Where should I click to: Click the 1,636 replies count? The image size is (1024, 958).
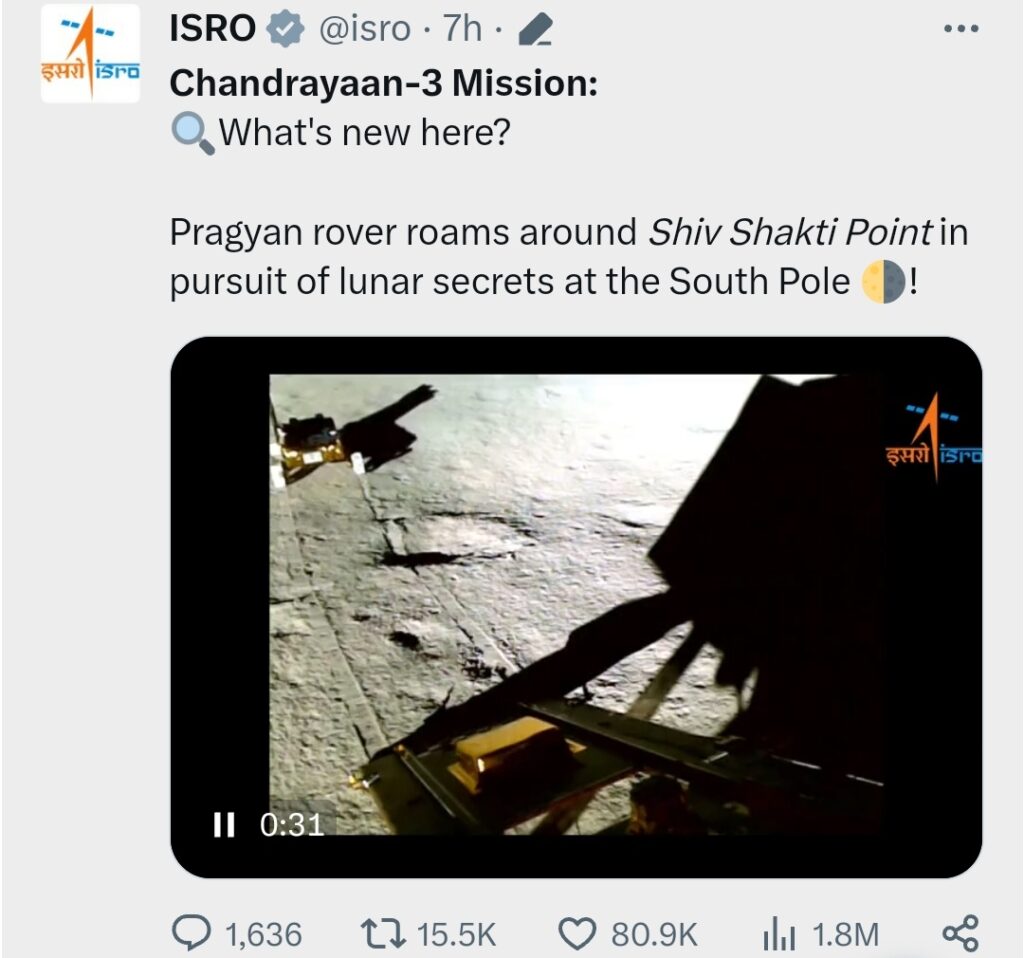263,934
